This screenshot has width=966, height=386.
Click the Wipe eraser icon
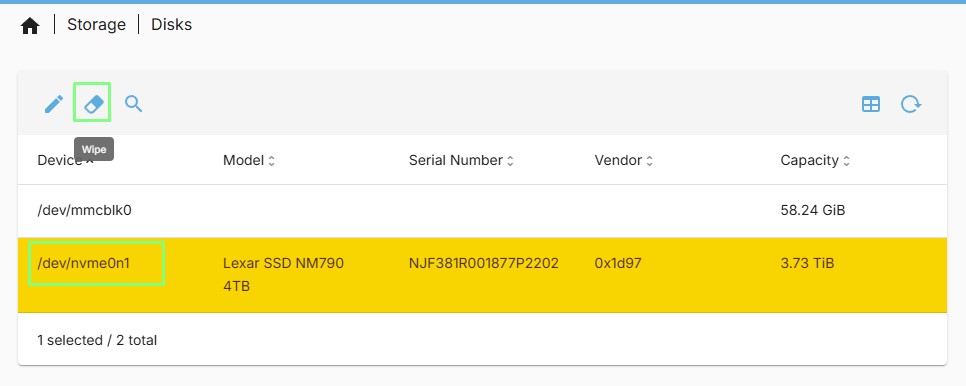point(92,103)
